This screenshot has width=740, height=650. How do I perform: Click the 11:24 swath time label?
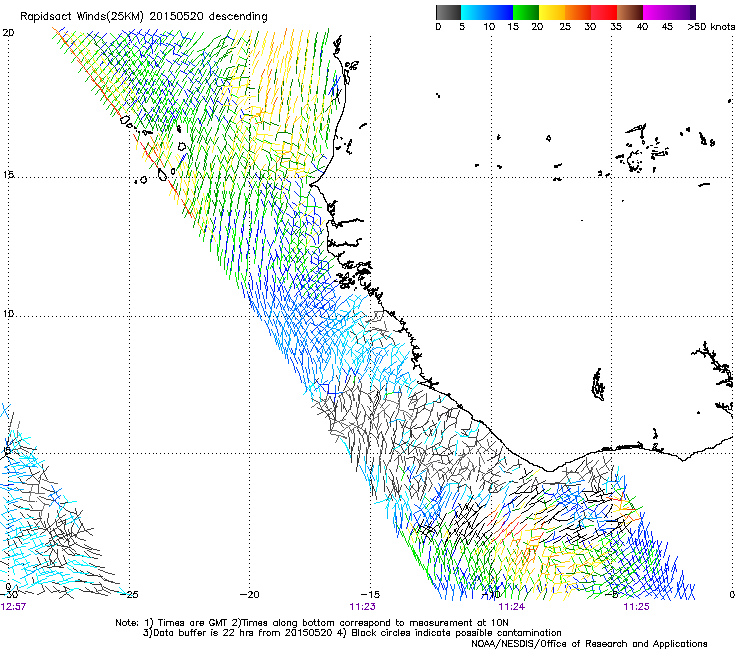click(x=512, y=607)
